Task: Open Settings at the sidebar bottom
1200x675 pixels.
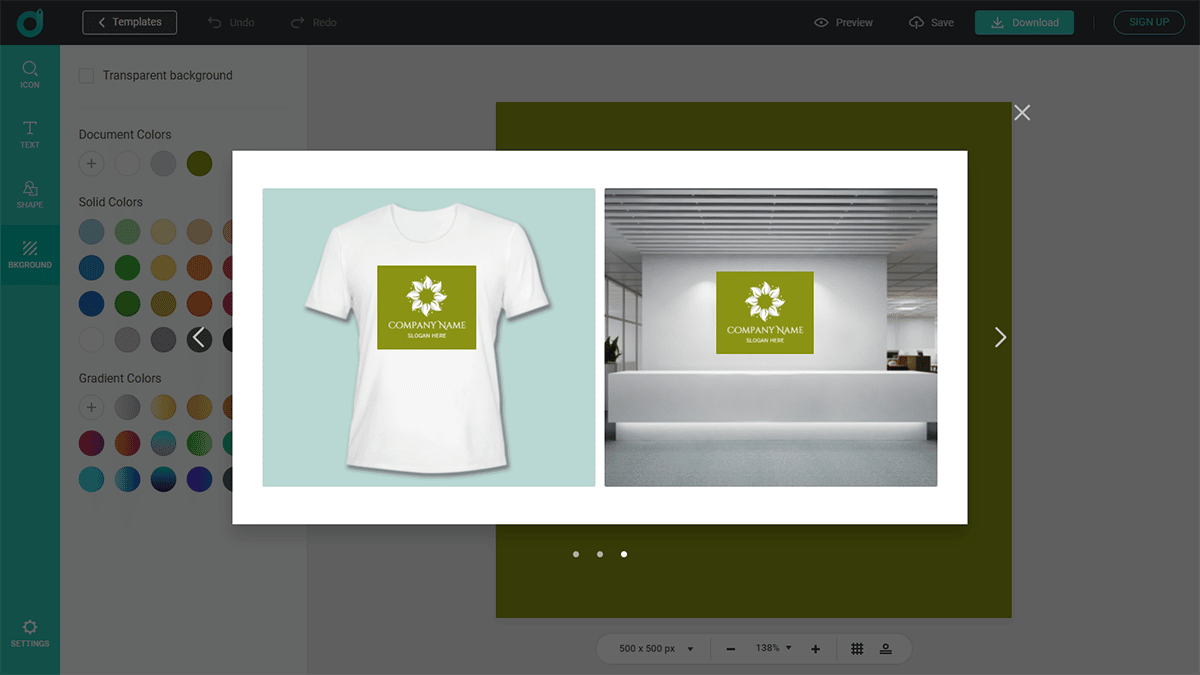Action: click(x=30, y=633)
